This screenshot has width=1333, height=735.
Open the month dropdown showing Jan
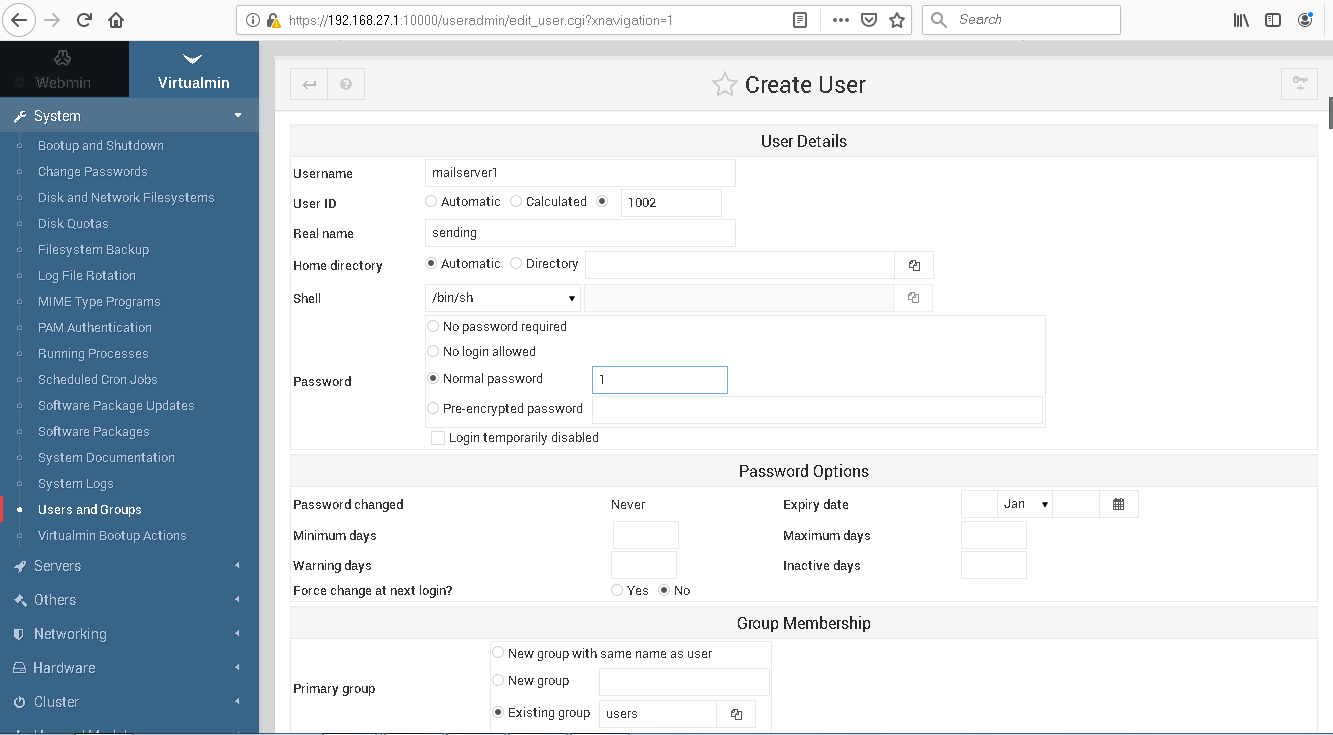pos(1024,503)
